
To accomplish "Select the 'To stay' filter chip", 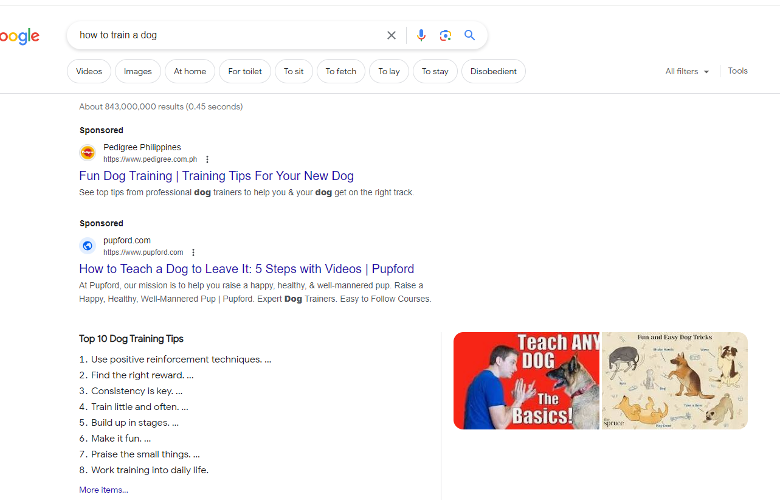I will coord(435,71).
